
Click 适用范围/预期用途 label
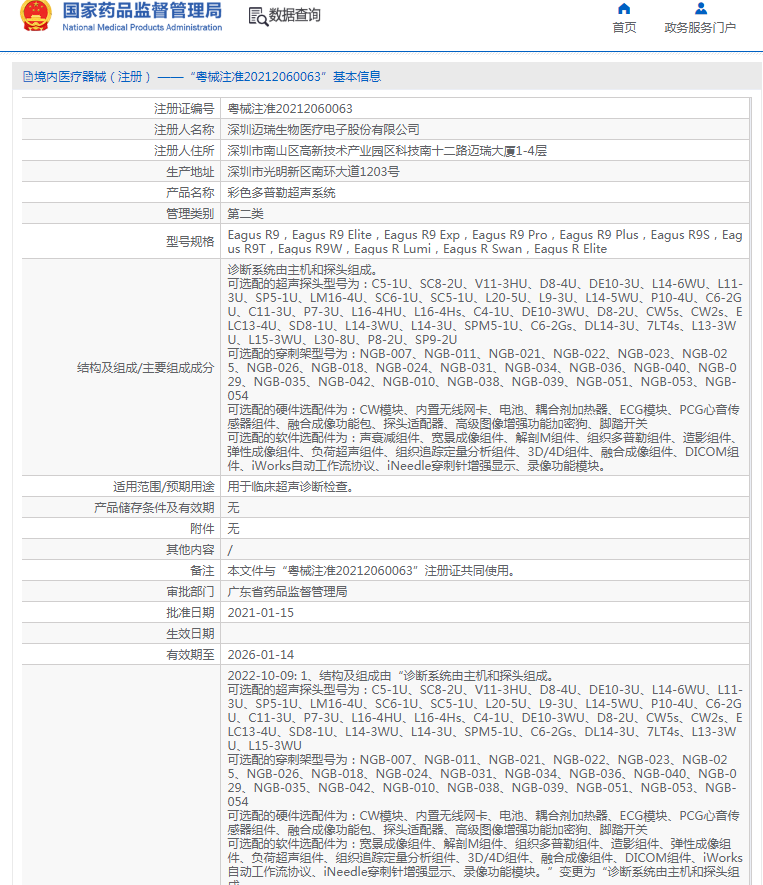click(x=164, y=487)
